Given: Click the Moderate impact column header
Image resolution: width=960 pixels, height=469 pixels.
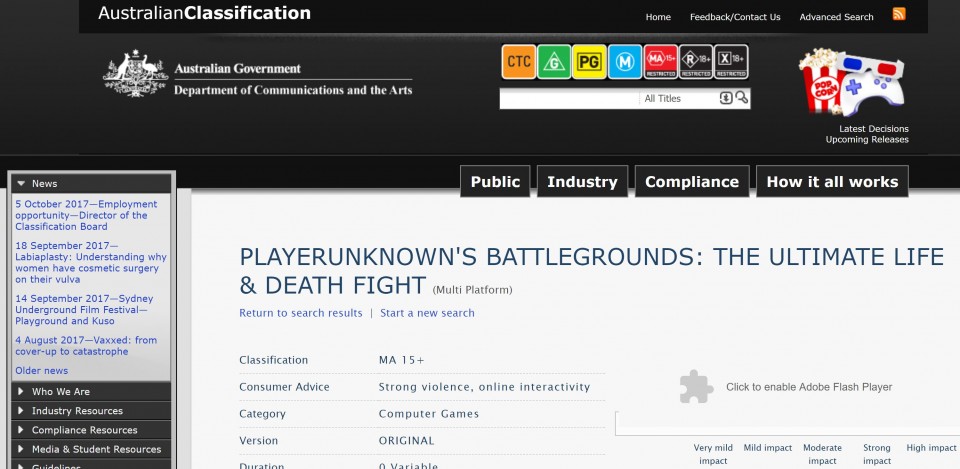Looking at the screenshot, I should pos(822,454).
